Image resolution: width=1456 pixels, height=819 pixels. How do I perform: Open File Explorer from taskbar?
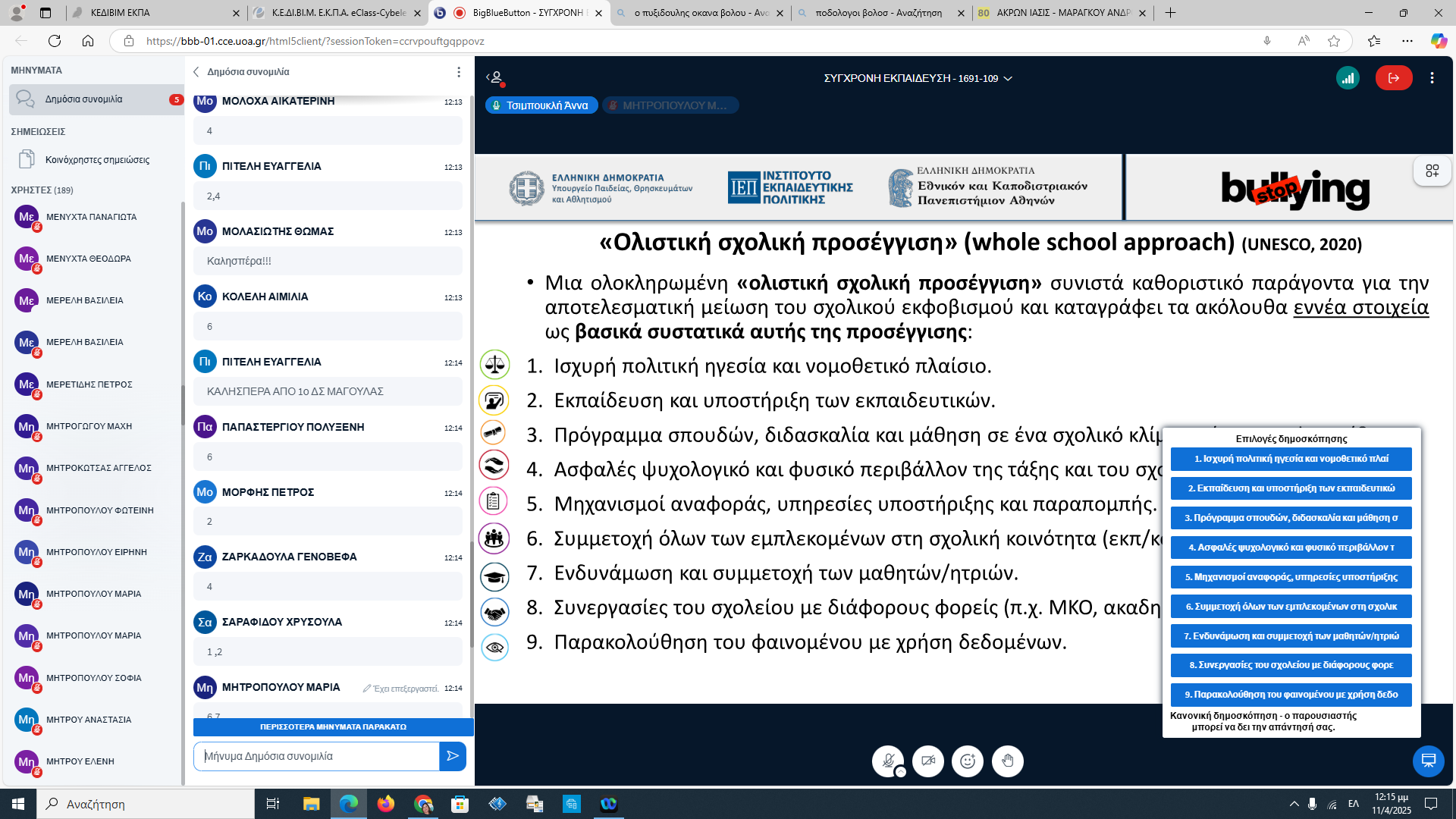[x=311, y=804]
